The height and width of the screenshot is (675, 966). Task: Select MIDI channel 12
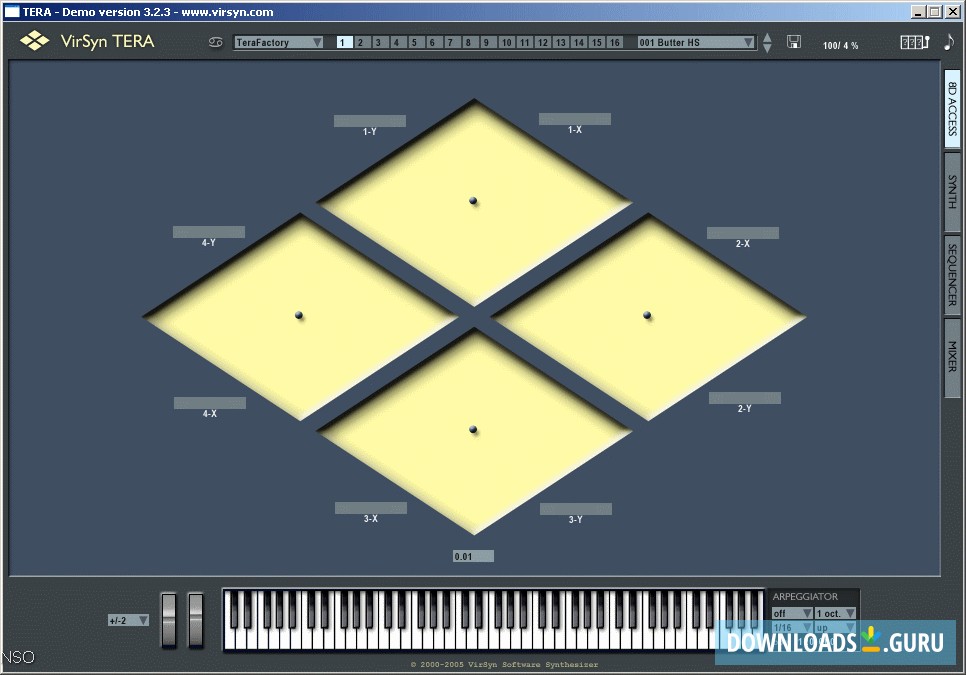542,42
